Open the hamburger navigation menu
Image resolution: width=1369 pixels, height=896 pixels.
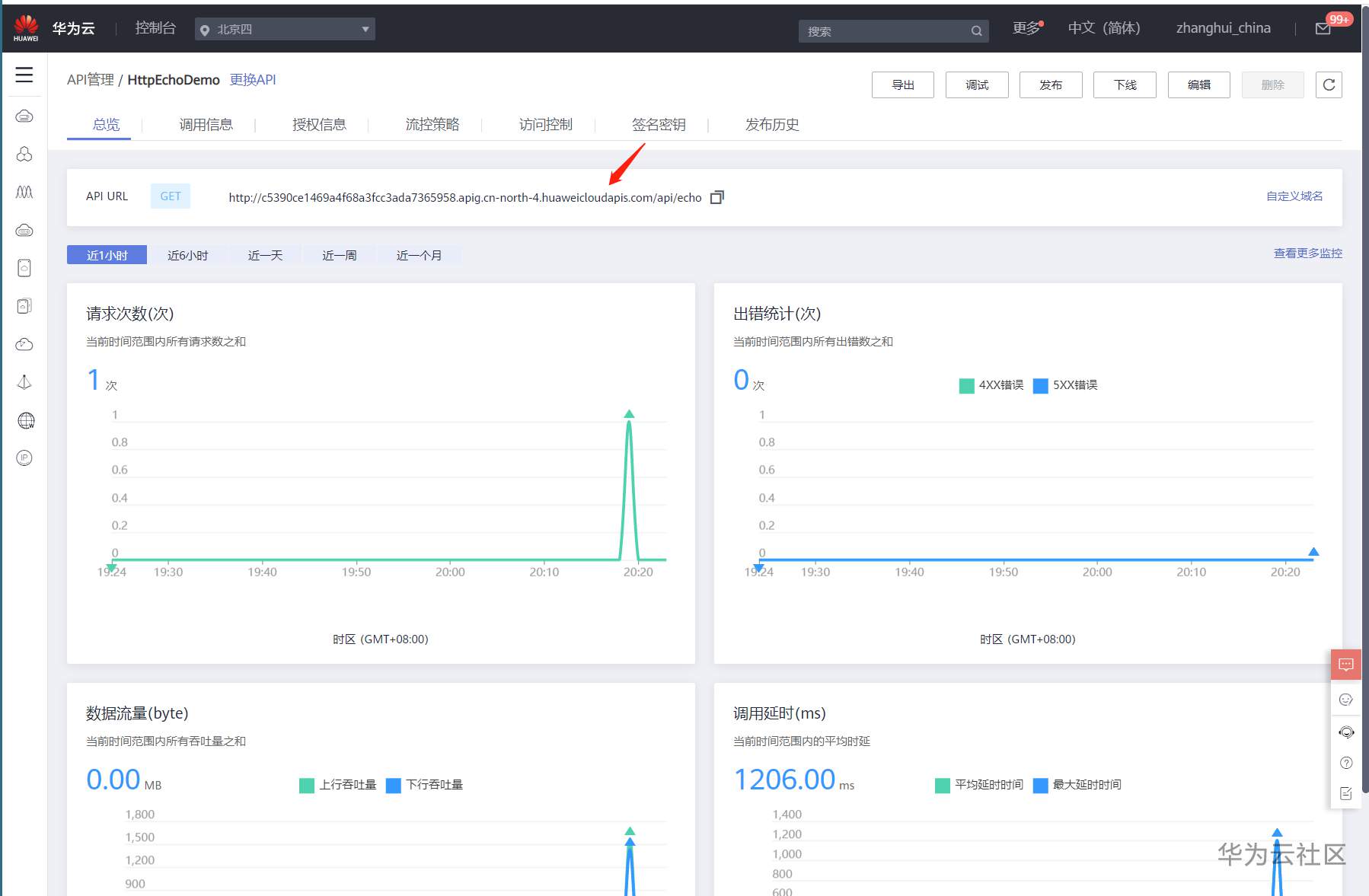pyautogui.click(x=24, y=75)
